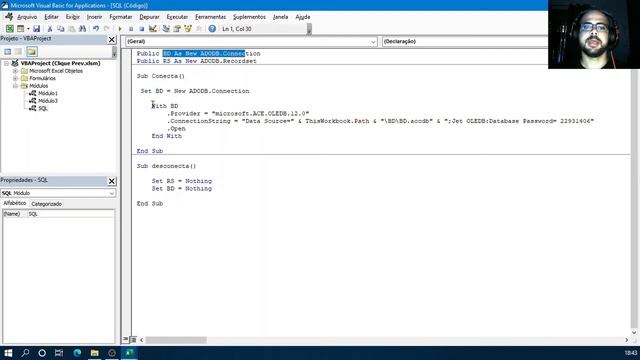The image size is (640, 360).
Task: Expand the Formulários folder
Action: coord(15,78)
